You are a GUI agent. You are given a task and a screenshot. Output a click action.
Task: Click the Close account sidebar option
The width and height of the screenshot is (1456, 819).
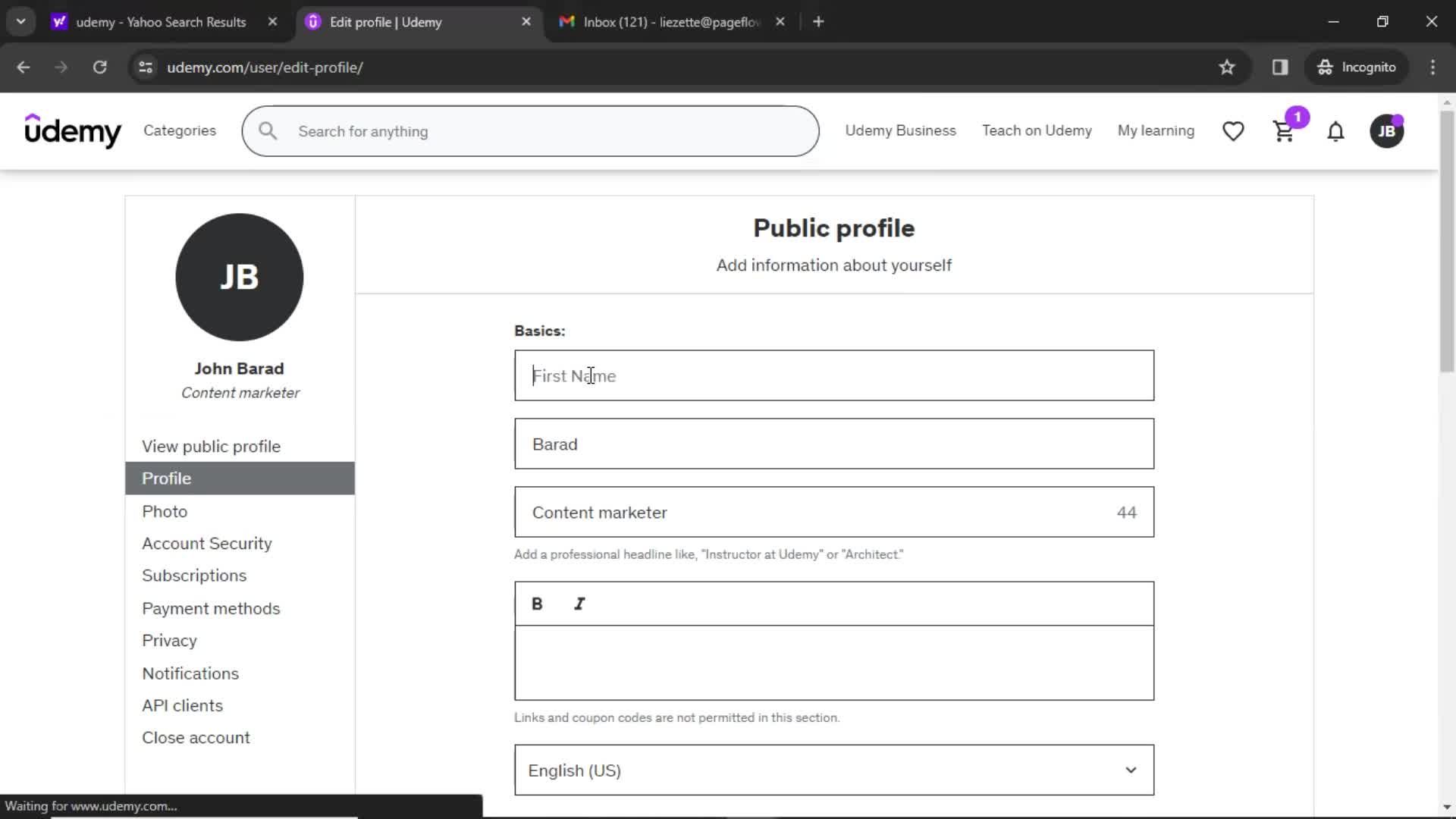pyautogui.click(x=196, y=737)
